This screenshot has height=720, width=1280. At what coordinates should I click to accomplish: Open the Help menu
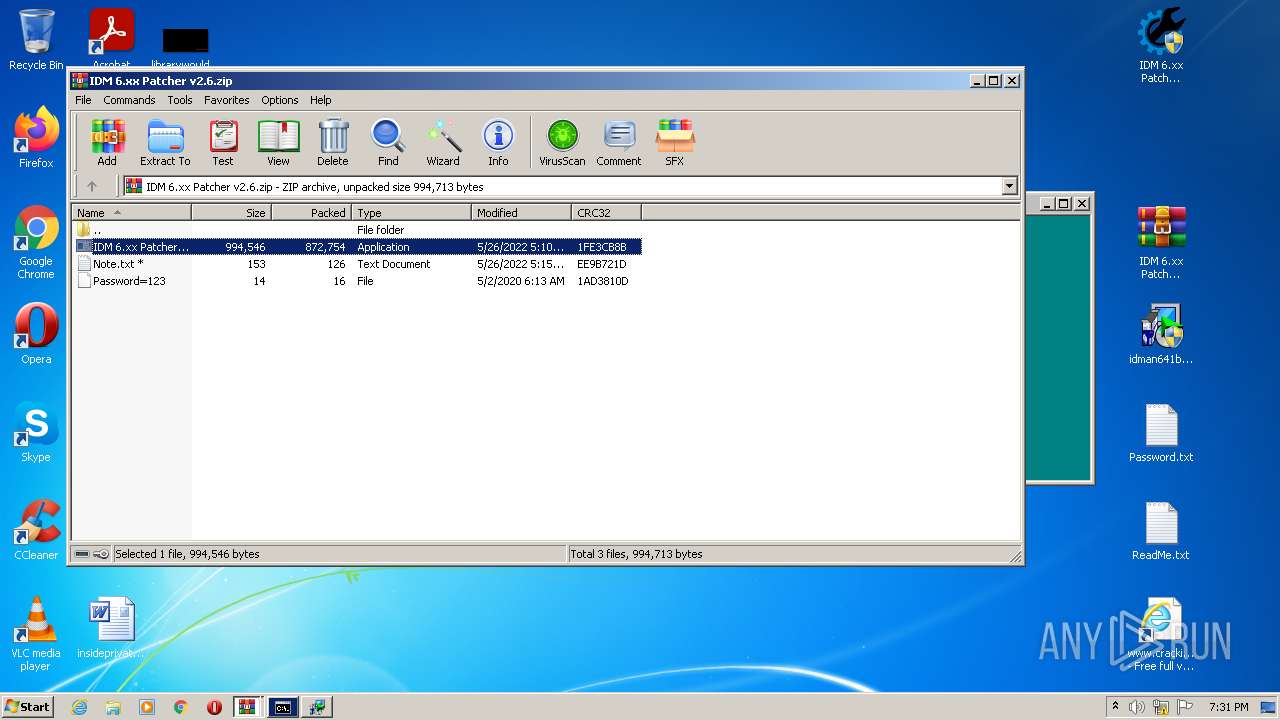(320, 100)
